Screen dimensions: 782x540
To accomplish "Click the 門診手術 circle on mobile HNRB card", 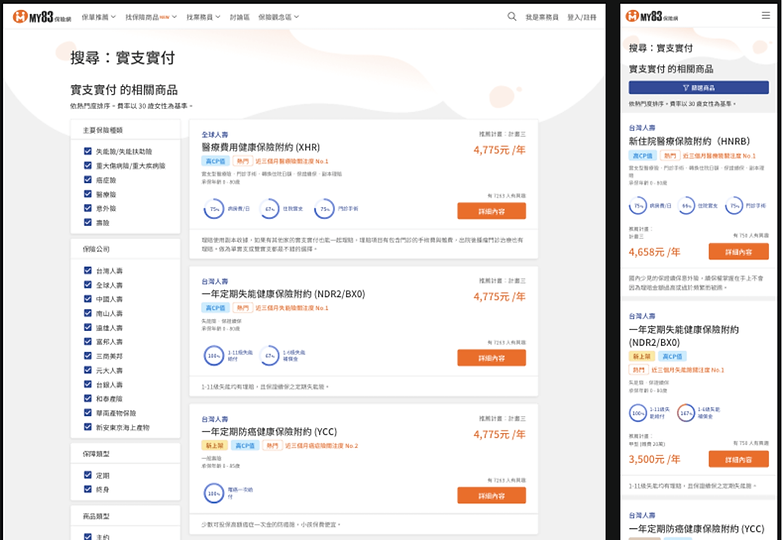I will pyautogui.click(x=734, y=205).
